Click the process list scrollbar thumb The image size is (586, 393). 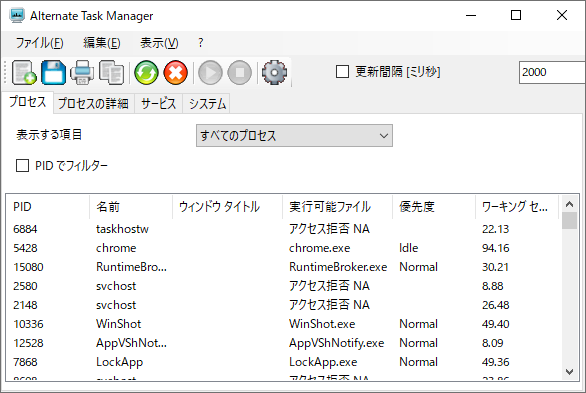point(570,220)
